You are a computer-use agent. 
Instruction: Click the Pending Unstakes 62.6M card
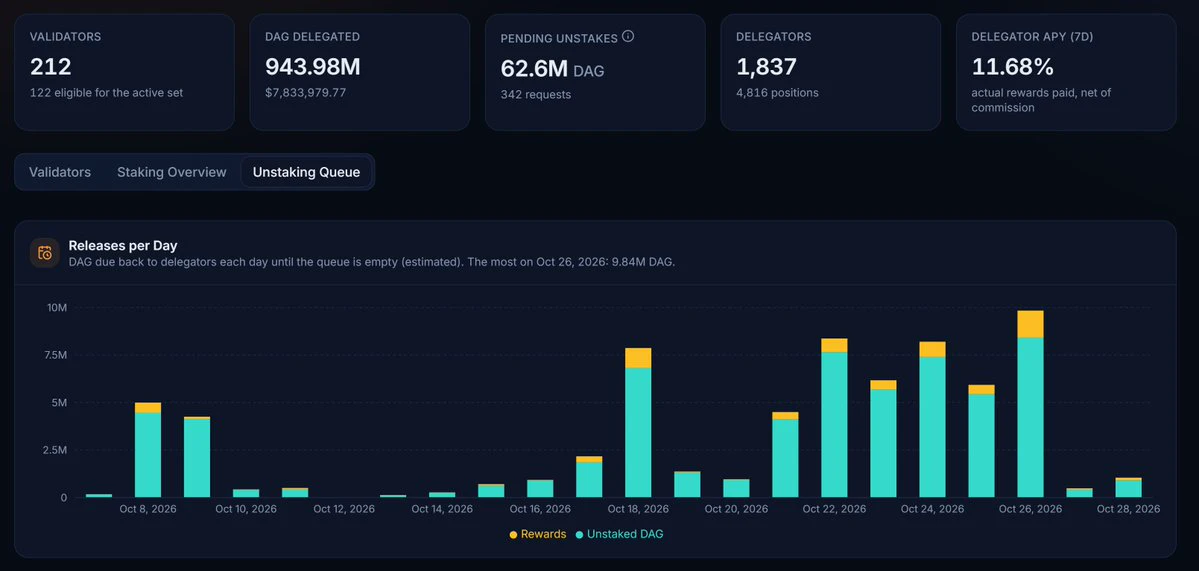[x=595, y=72]
